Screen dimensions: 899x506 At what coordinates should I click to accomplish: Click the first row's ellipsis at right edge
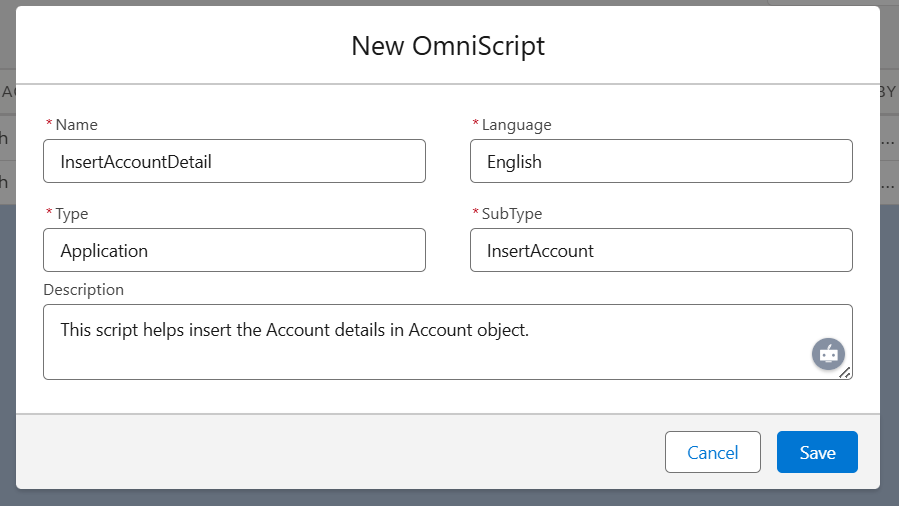point(889,138)
